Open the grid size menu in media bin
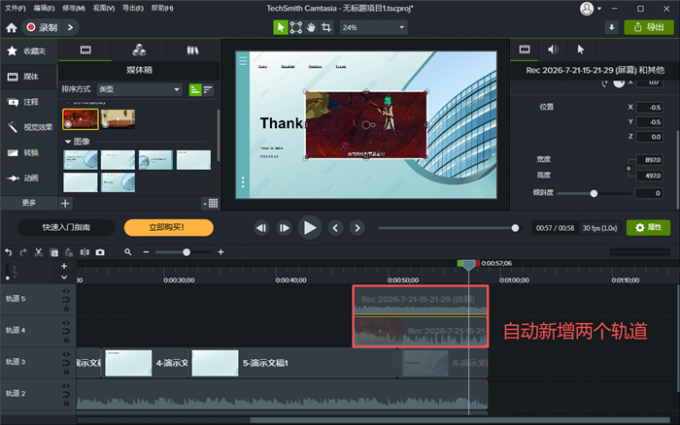Image resolution: width=680 pixels, height=425 pixels. (210, 203)
